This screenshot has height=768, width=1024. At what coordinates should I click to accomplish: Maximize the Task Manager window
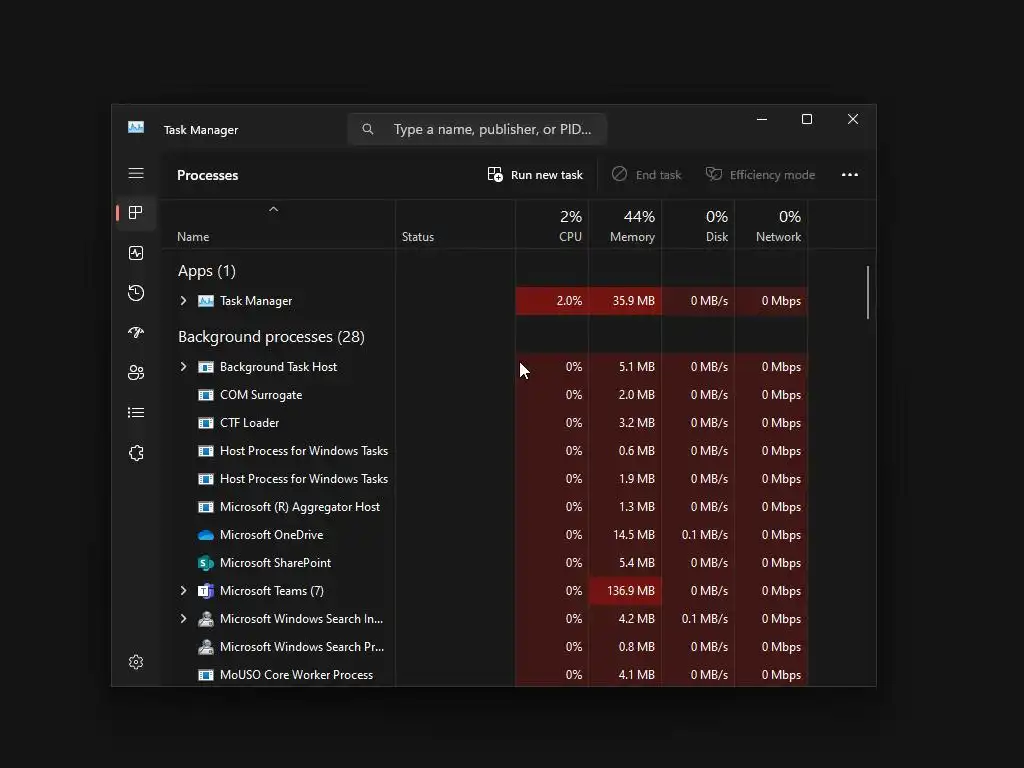807,120
